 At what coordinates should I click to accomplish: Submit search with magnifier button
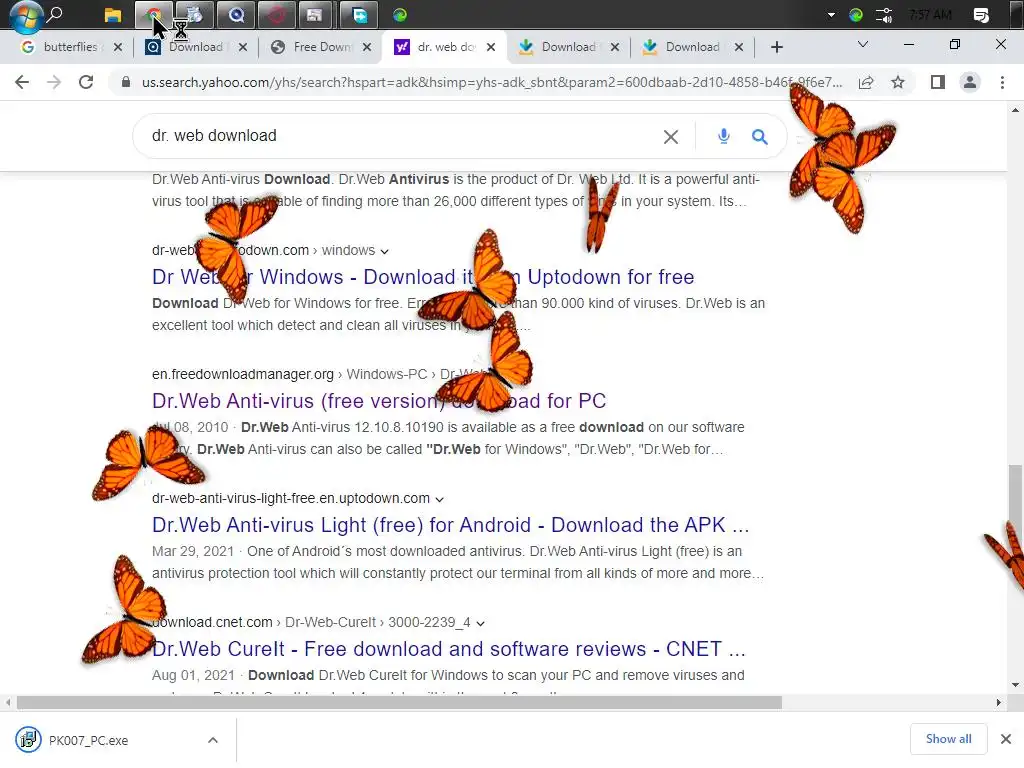pos(759,136)
